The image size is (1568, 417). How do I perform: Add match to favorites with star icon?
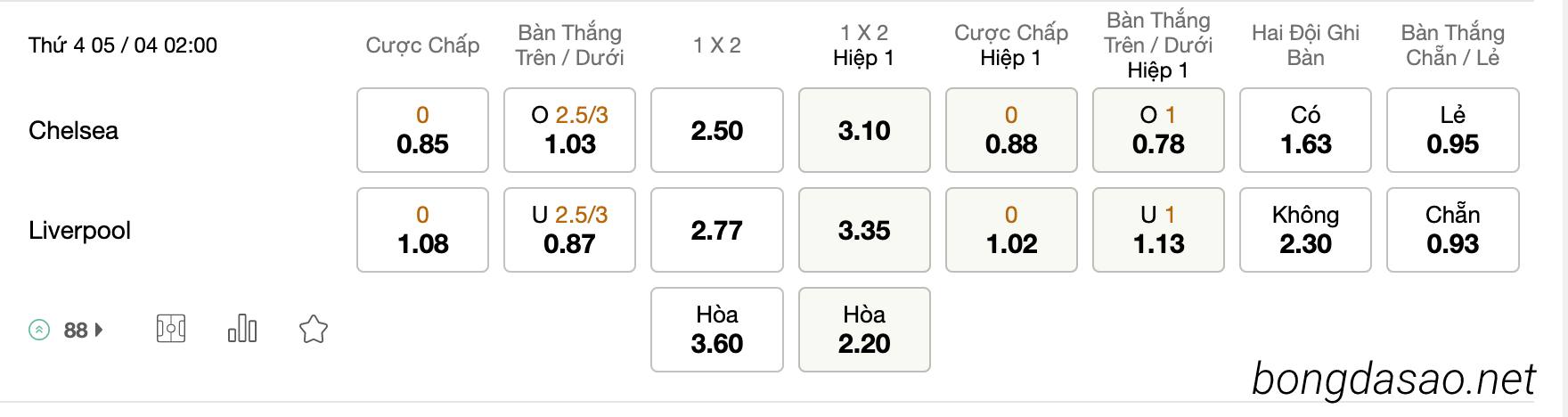tap(313, 330)
